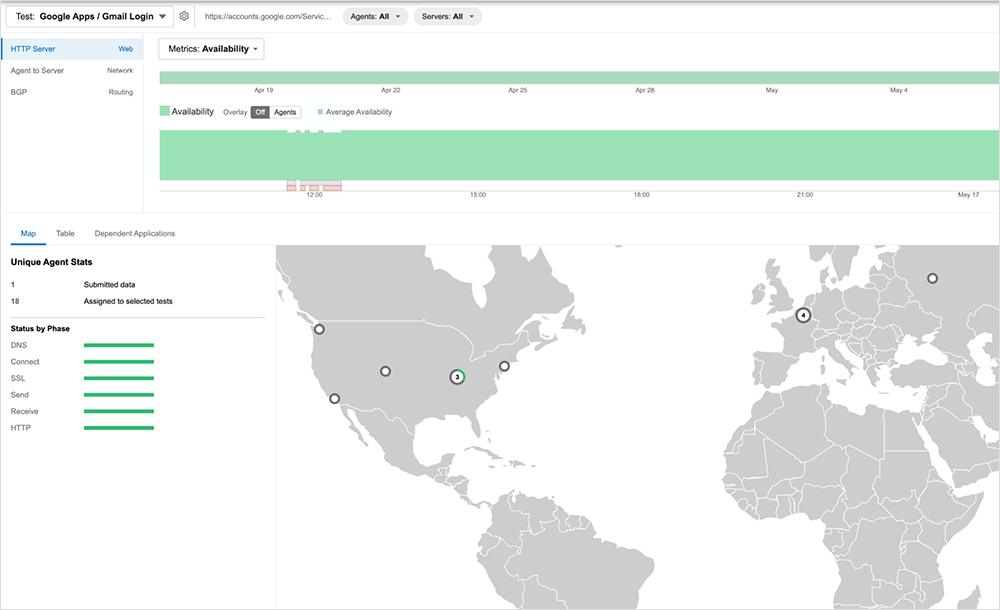Switch to the Table tab
This screenshot has height=610, width=1000.
coord(65,233)
